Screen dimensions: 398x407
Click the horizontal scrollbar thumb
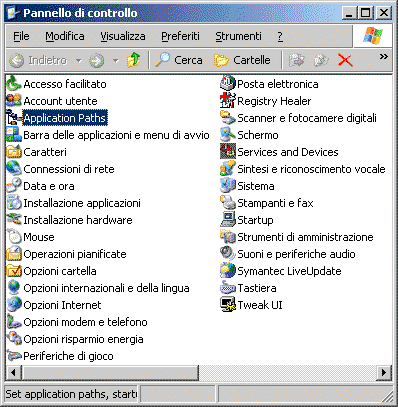[x=110, y=373]
